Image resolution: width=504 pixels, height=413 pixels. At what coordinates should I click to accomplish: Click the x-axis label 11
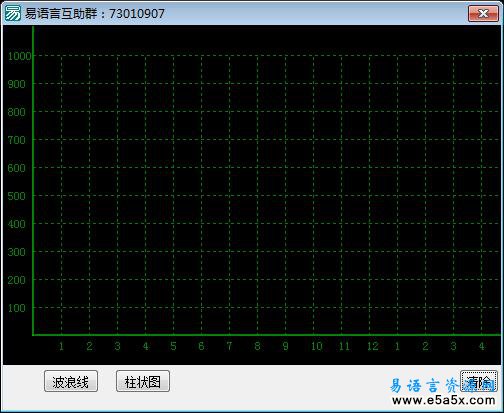344,346
